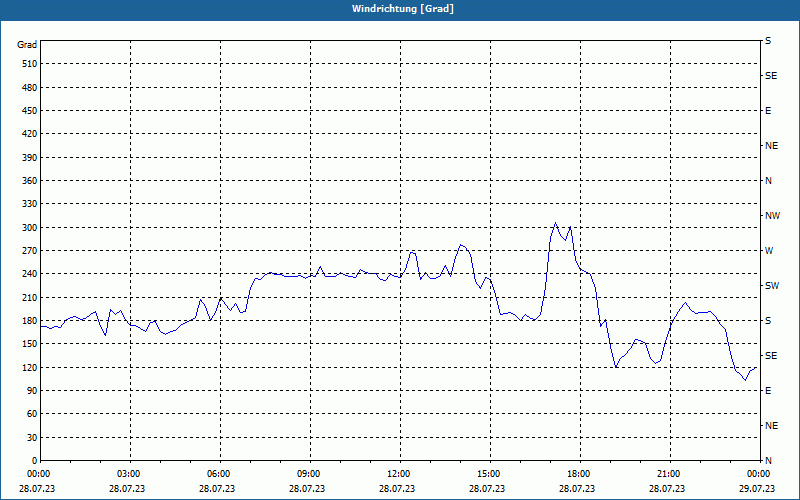Select the 180 degree axis label

pos(30,321)
